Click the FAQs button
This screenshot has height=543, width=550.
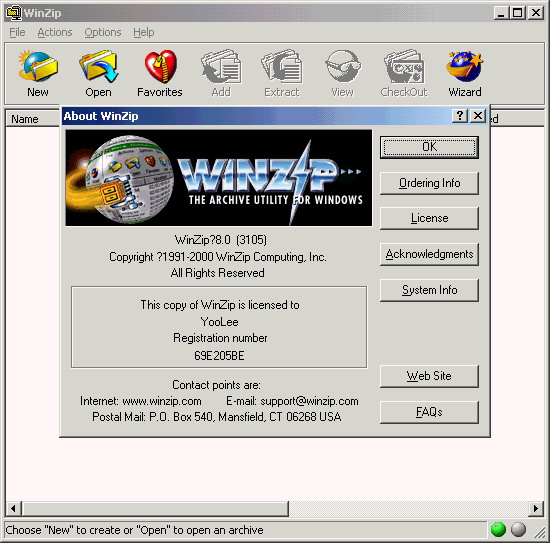coord(429,412)
